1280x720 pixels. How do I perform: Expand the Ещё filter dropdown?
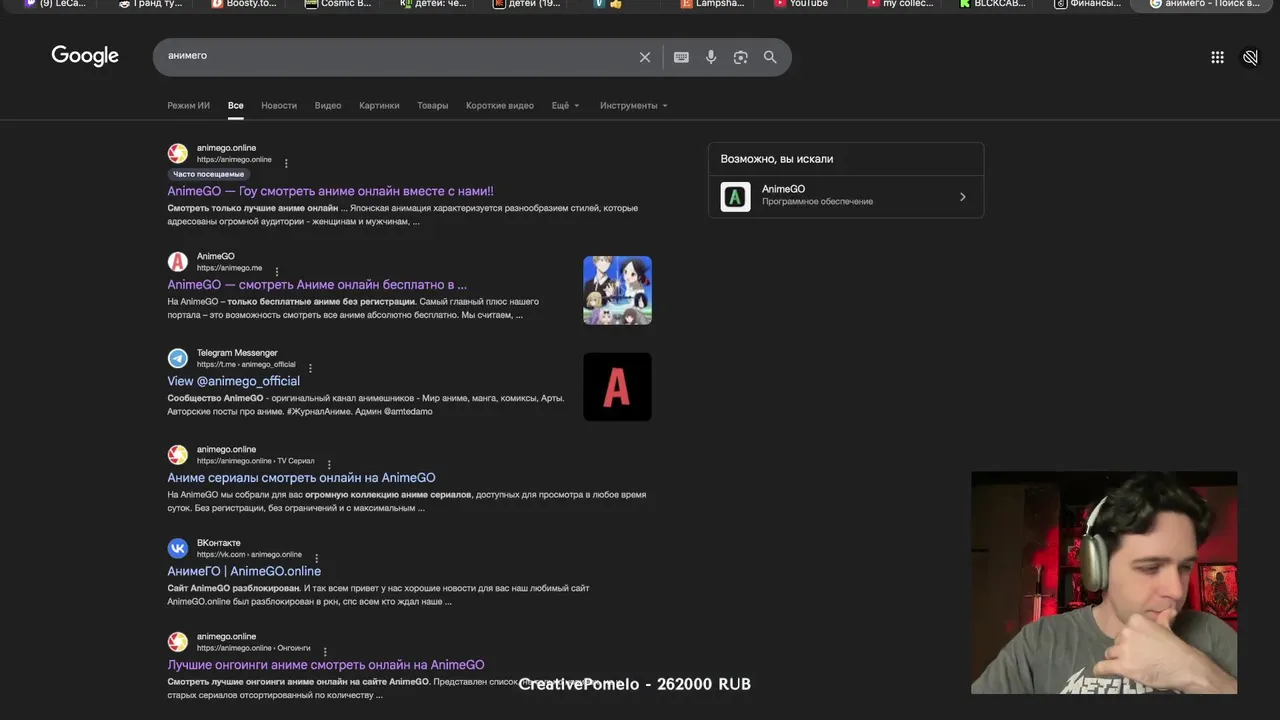pos(565,105)
